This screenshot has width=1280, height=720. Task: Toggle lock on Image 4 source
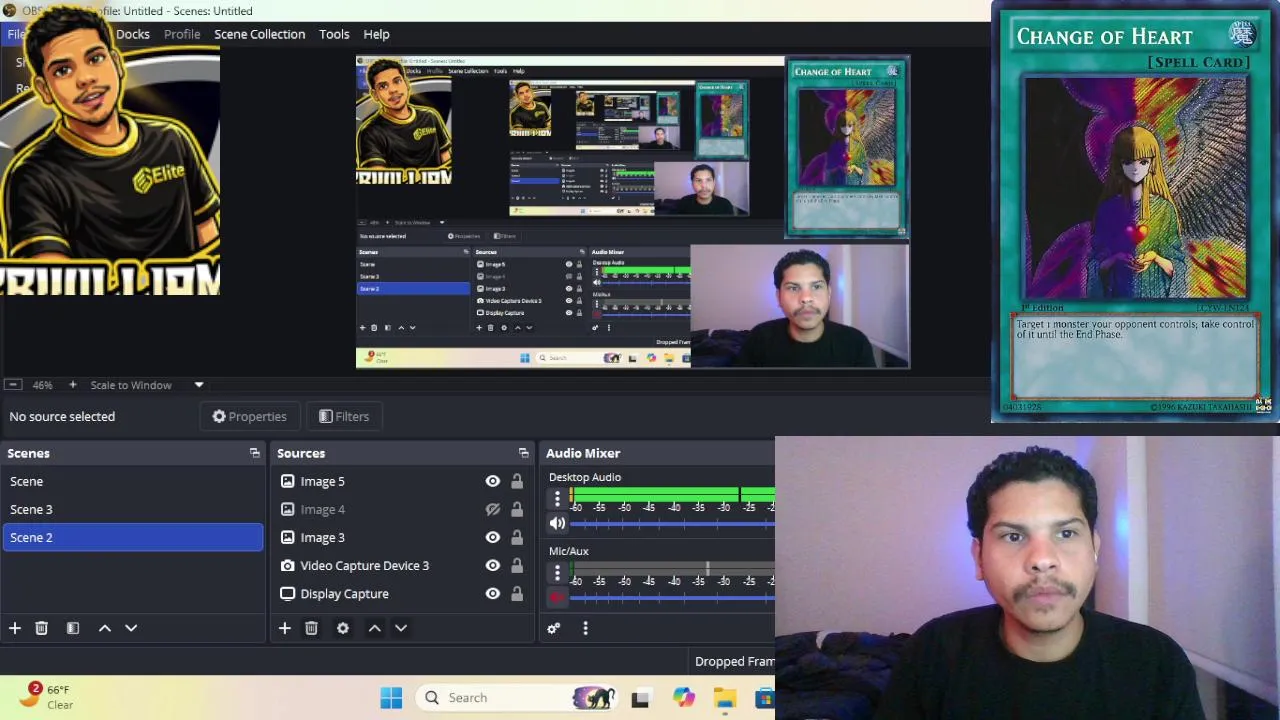tap(517, 509)
